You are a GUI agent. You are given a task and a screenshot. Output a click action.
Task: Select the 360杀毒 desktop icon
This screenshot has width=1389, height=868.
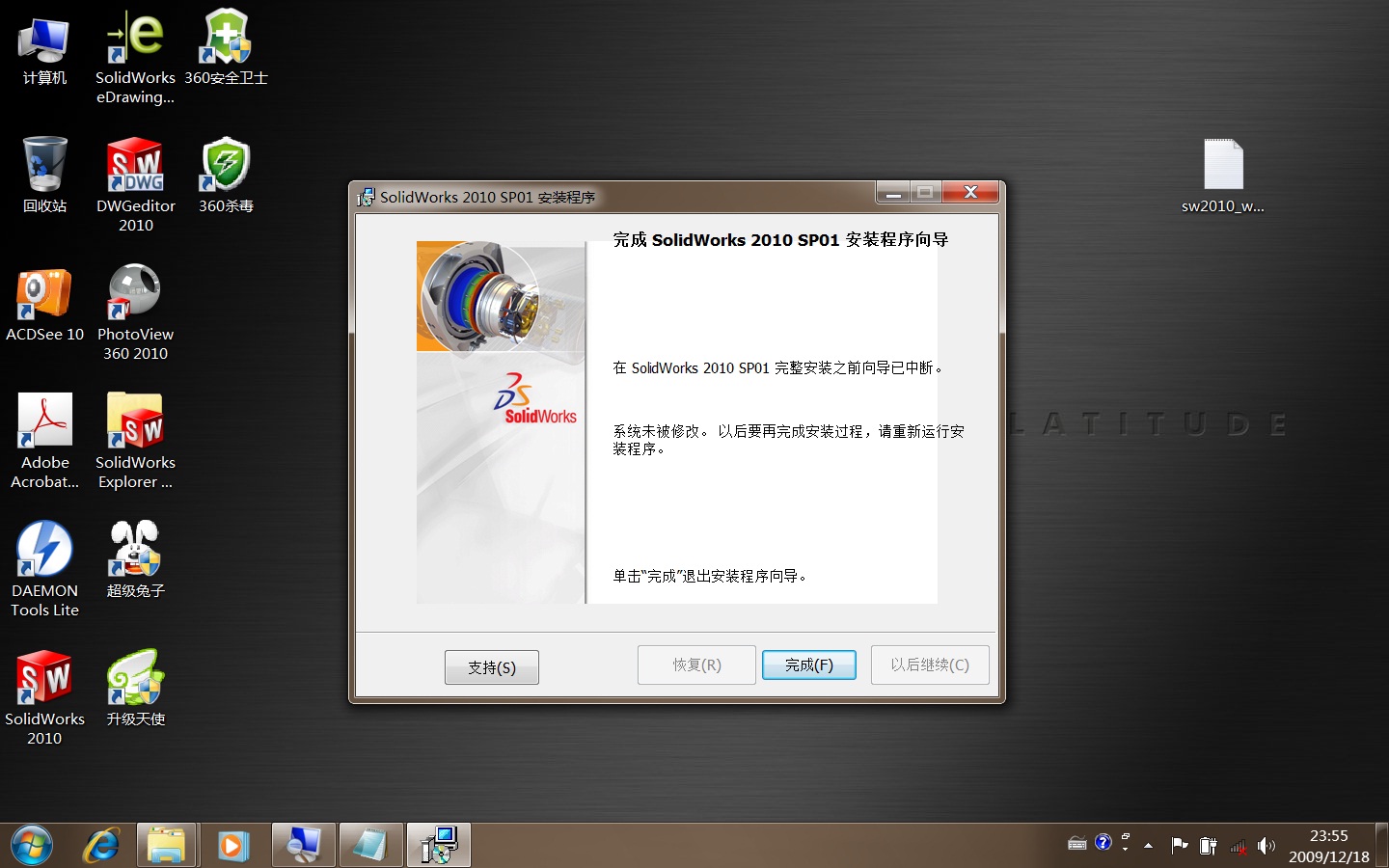[x=226, y=176]
